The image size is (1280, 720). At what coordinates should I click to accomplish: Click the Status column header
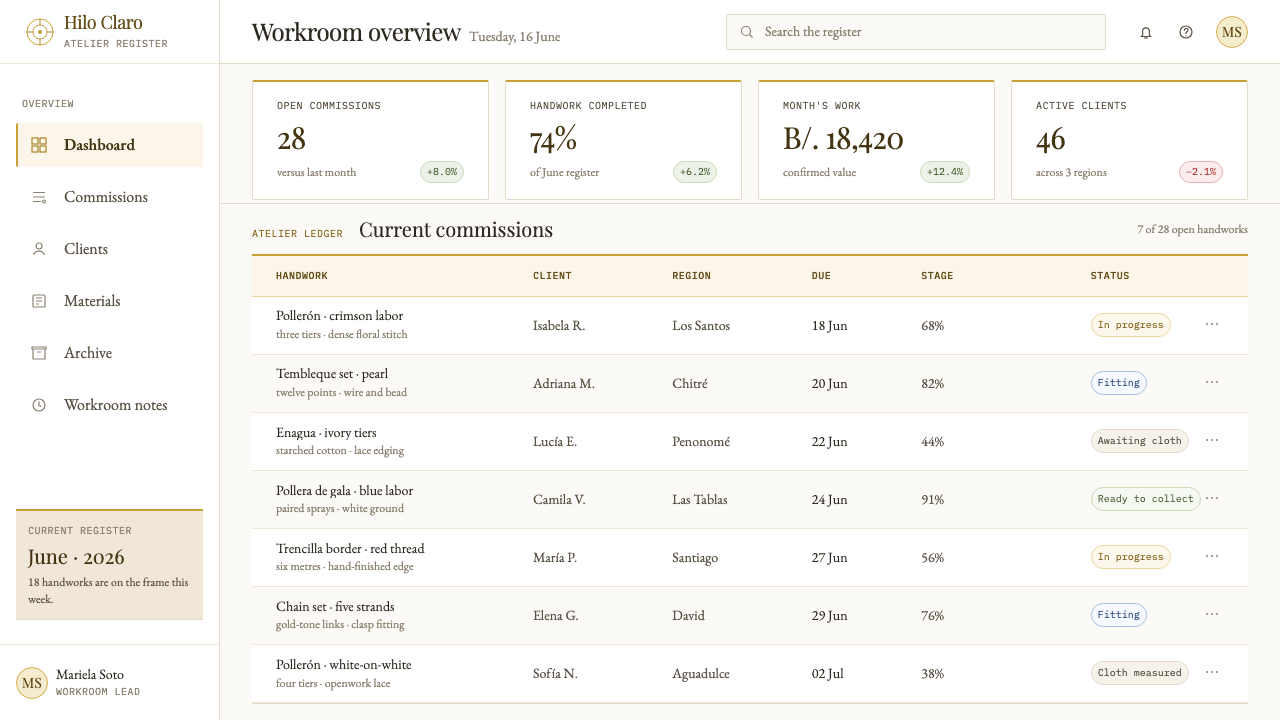(1110, 276)
